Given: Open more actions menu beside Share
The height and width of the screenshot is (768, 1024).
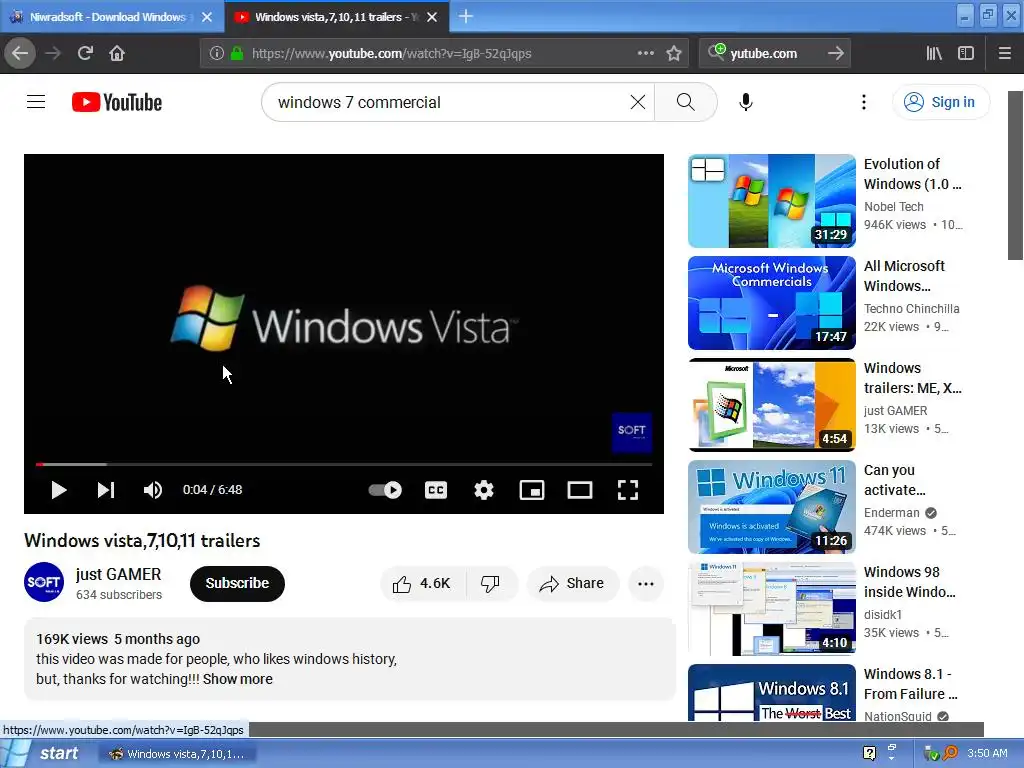Looking at the screenshot, I should coord(646,584).
